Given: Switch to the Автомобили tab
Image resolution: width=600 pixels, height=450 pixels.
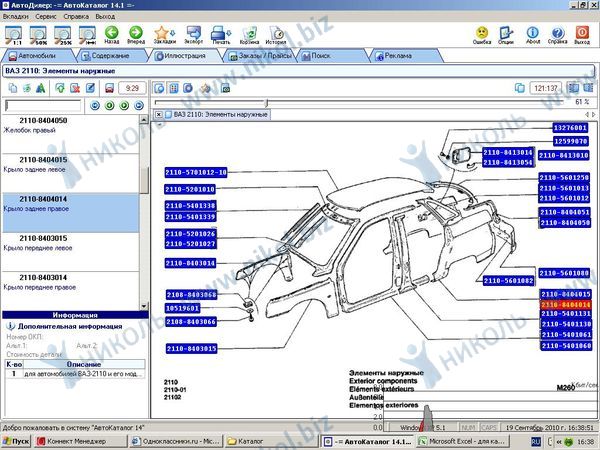Looking at the screenshot, I should tap(38, 56).
